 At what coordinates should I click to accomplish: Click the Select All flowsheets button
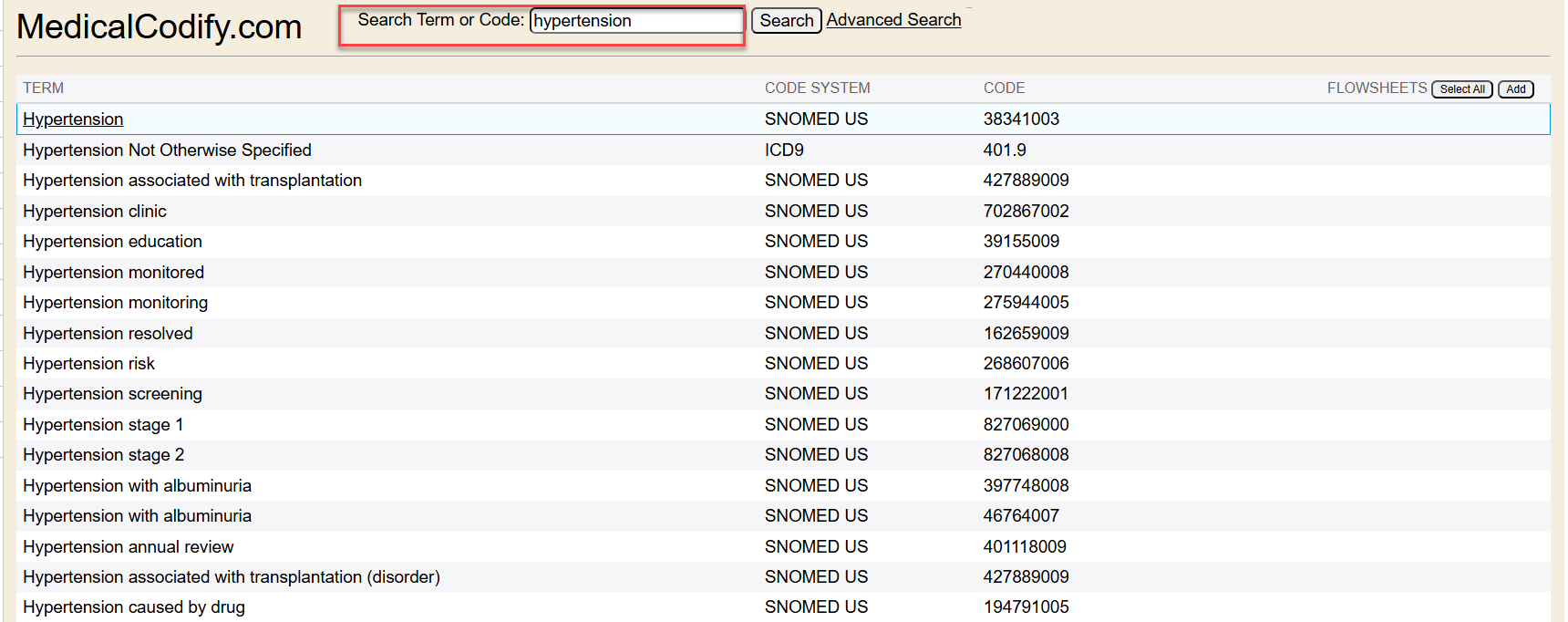coord(1461,89)
